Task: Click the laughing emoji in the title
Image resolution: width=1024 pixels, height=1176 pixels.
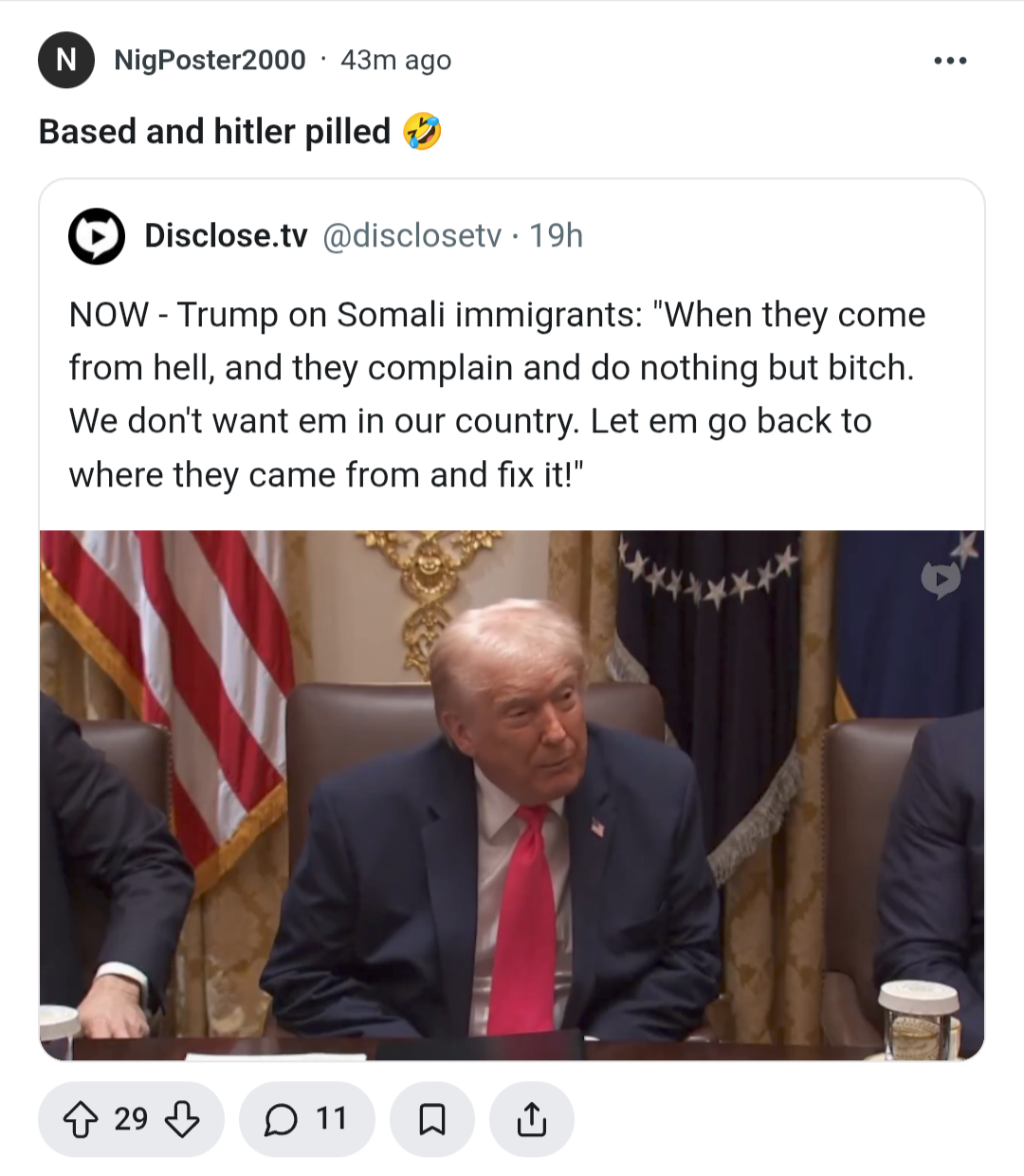Action: [x=422, y=131]
